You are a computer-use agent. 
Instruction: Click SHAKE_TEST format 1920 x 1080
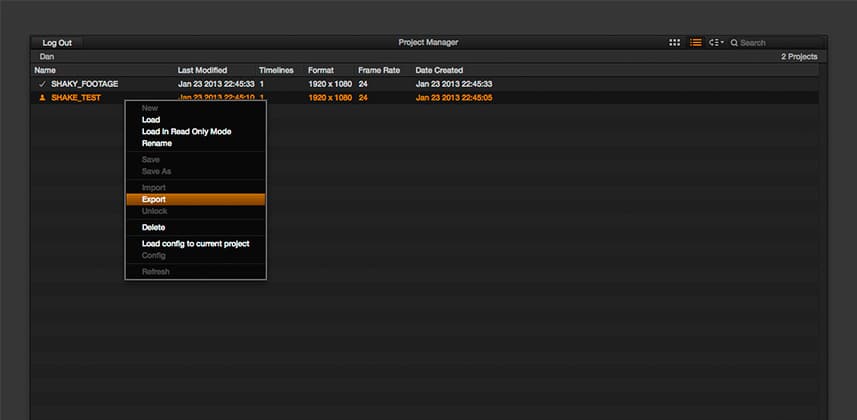(330, 98)
